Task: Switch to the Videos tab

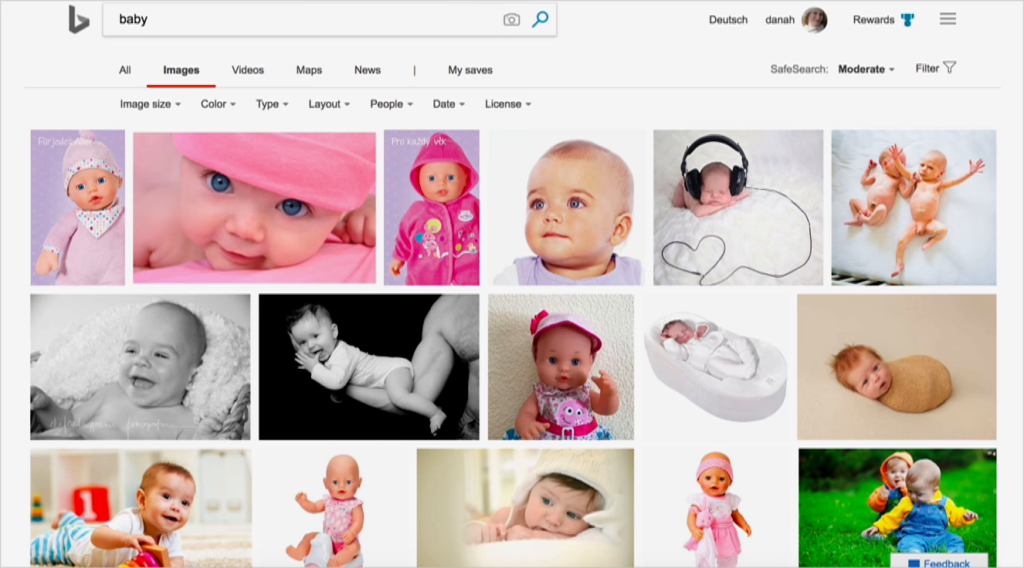Action: [248, 70]
